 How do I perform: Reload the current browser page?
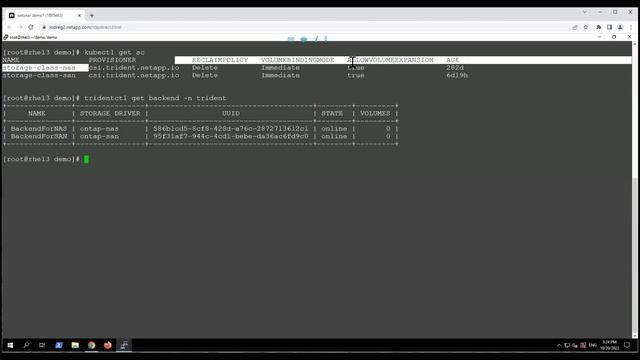31,27
